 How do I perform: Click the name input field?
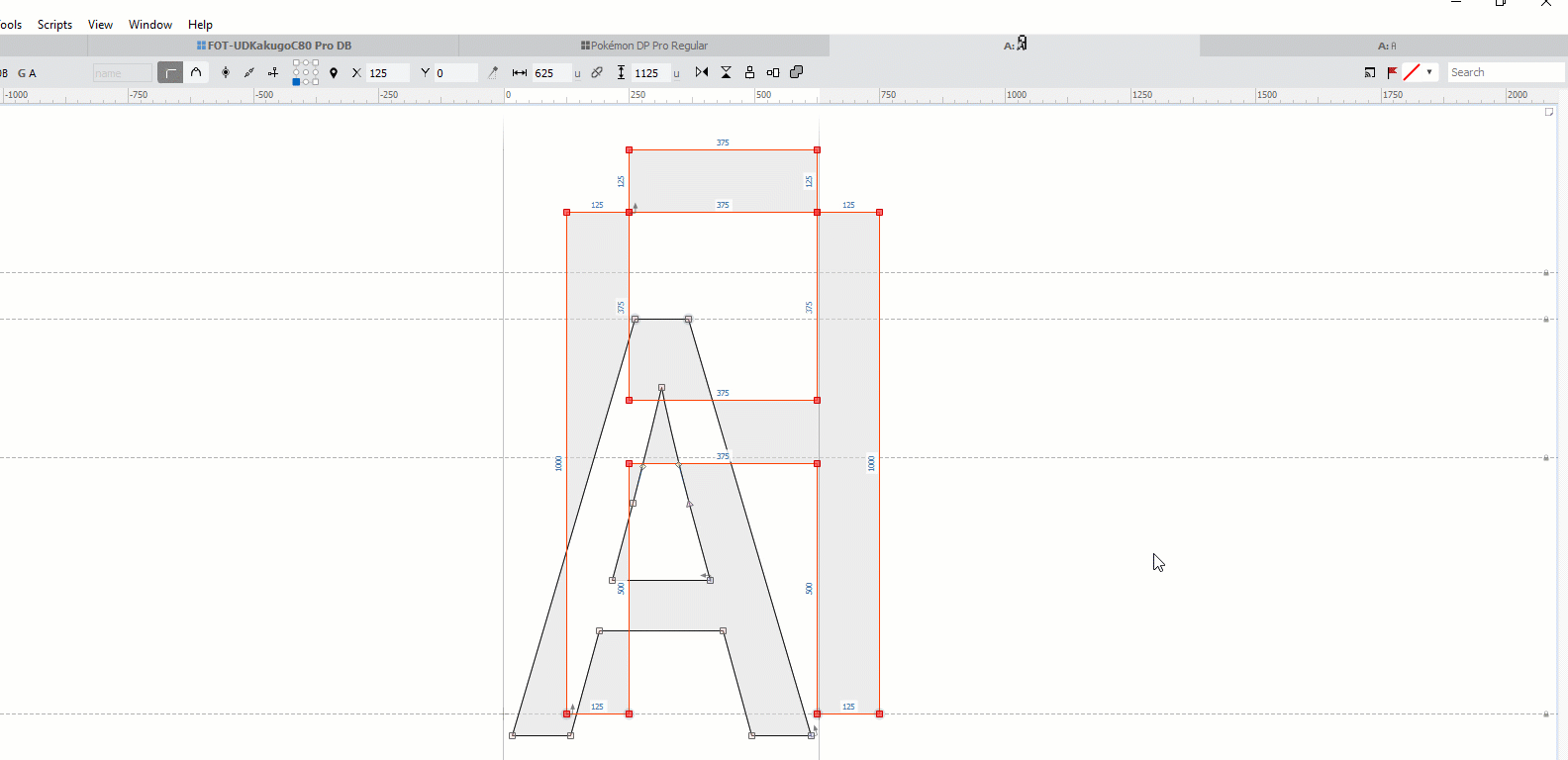pos(123,72)
